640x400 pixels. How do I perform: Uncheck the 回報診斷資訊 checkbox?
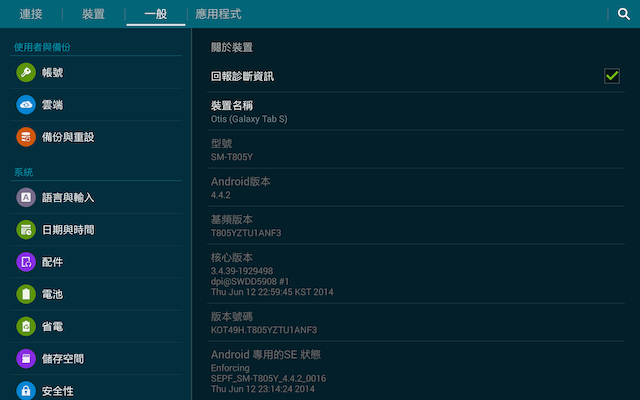tap(611, 76)
